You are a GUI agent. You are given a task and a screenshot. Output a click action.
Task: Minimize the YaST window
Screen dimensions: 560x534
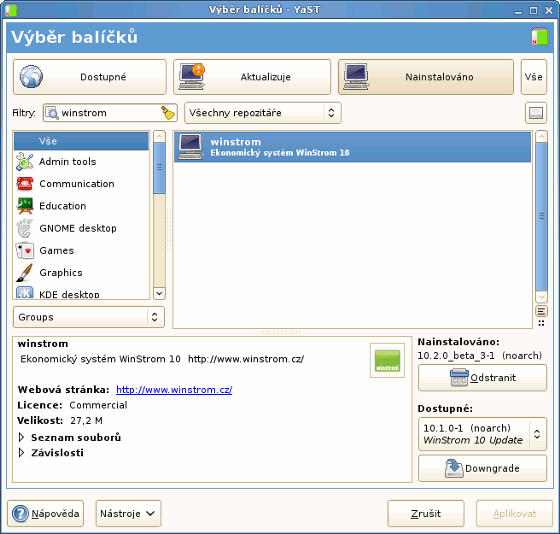(x=518, y=11)
